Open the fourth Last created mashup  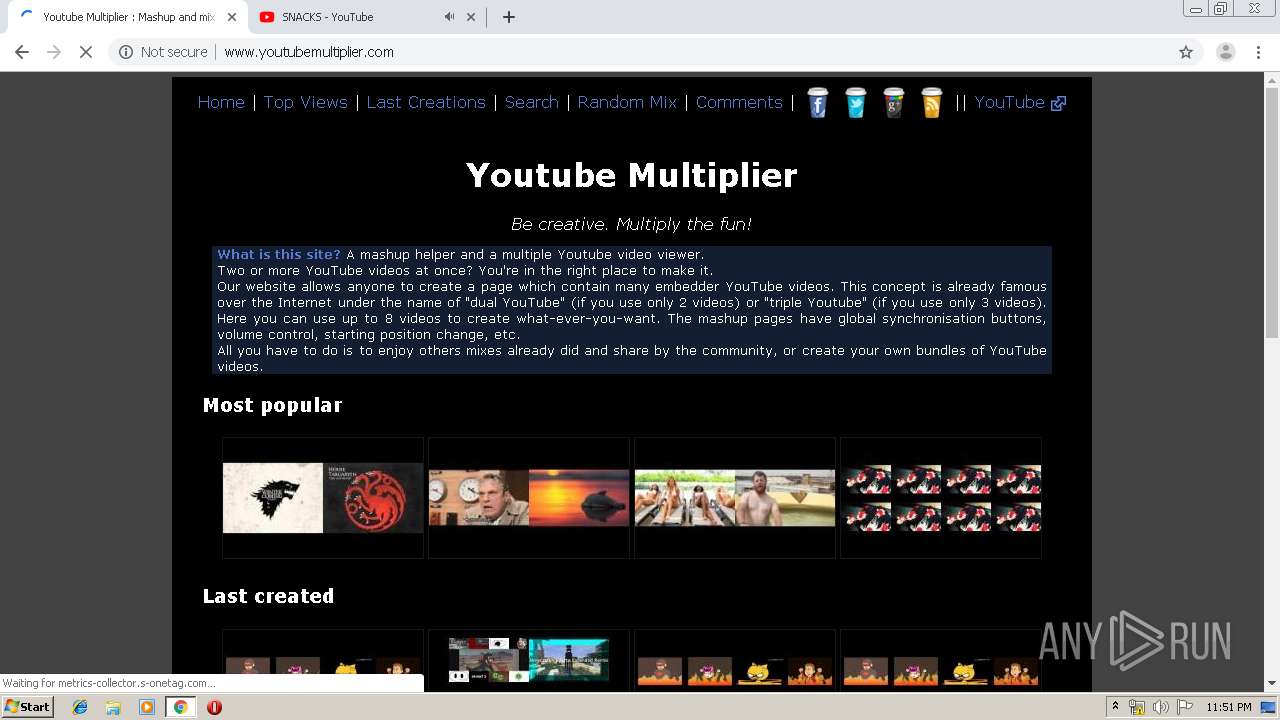(x=941, y=661)
